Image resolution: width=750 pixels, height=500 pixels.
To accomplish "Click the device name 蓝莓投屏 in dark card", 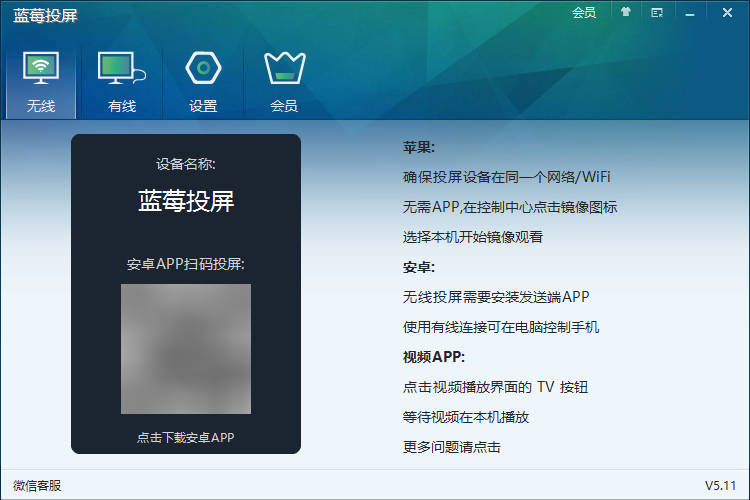I will pyautogui.click(x=186, y=201).
